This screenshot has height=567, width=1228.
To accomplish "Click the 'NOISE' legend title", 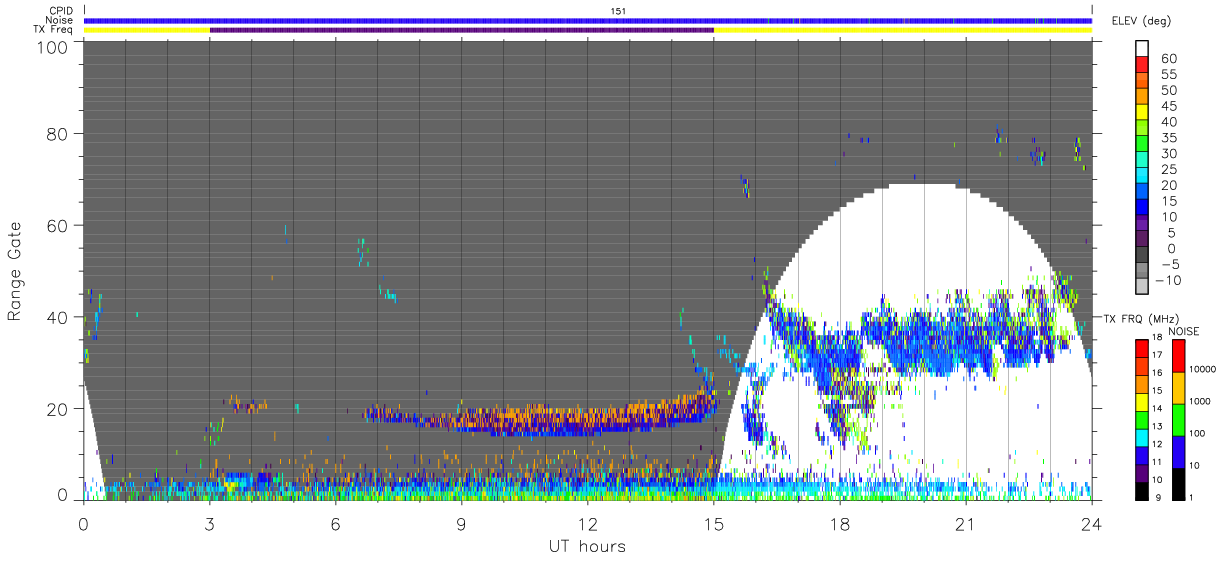I will (x=1183, y=331).
